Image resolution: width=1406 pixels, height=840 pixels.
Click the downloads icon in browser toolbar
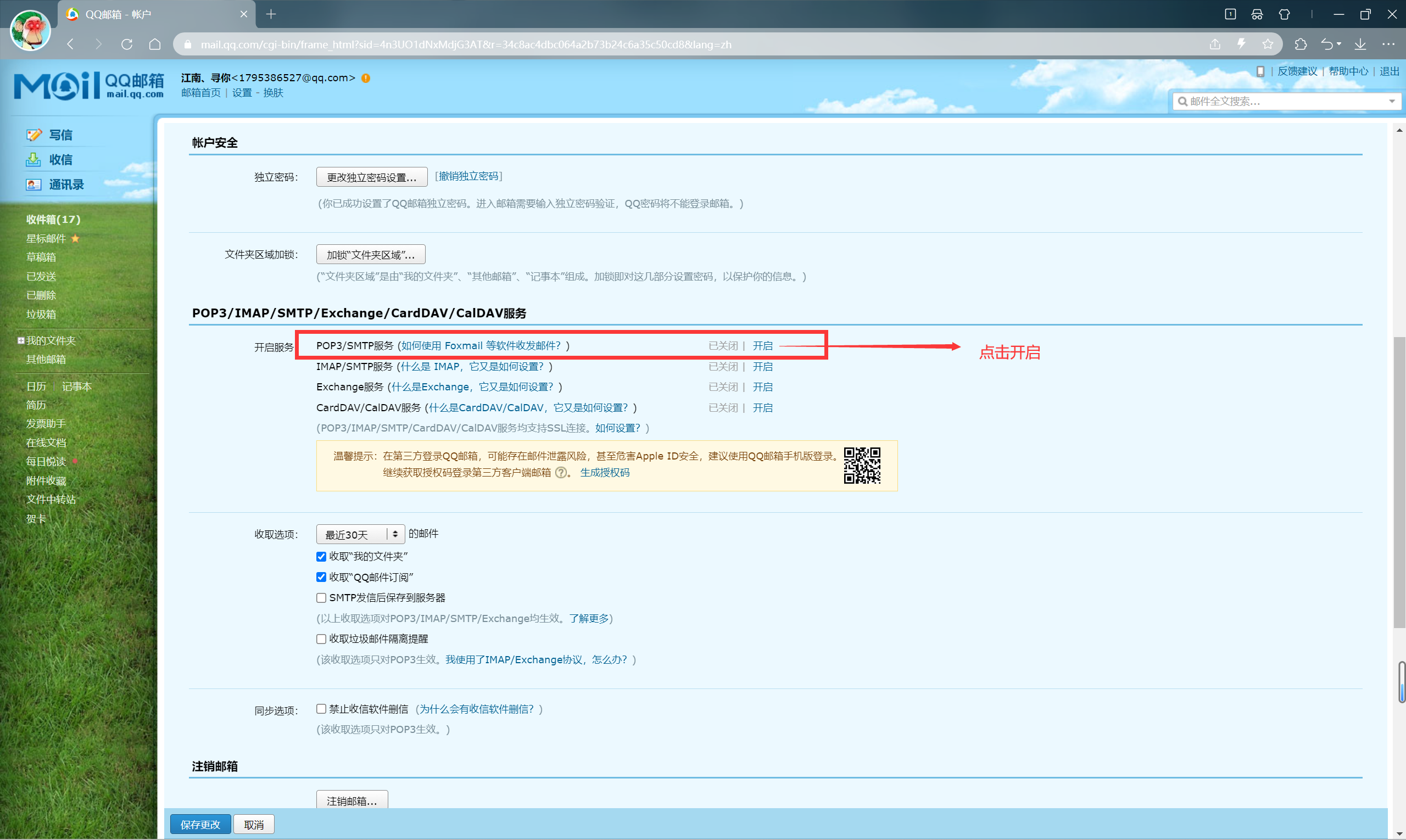click(1360, 44)
